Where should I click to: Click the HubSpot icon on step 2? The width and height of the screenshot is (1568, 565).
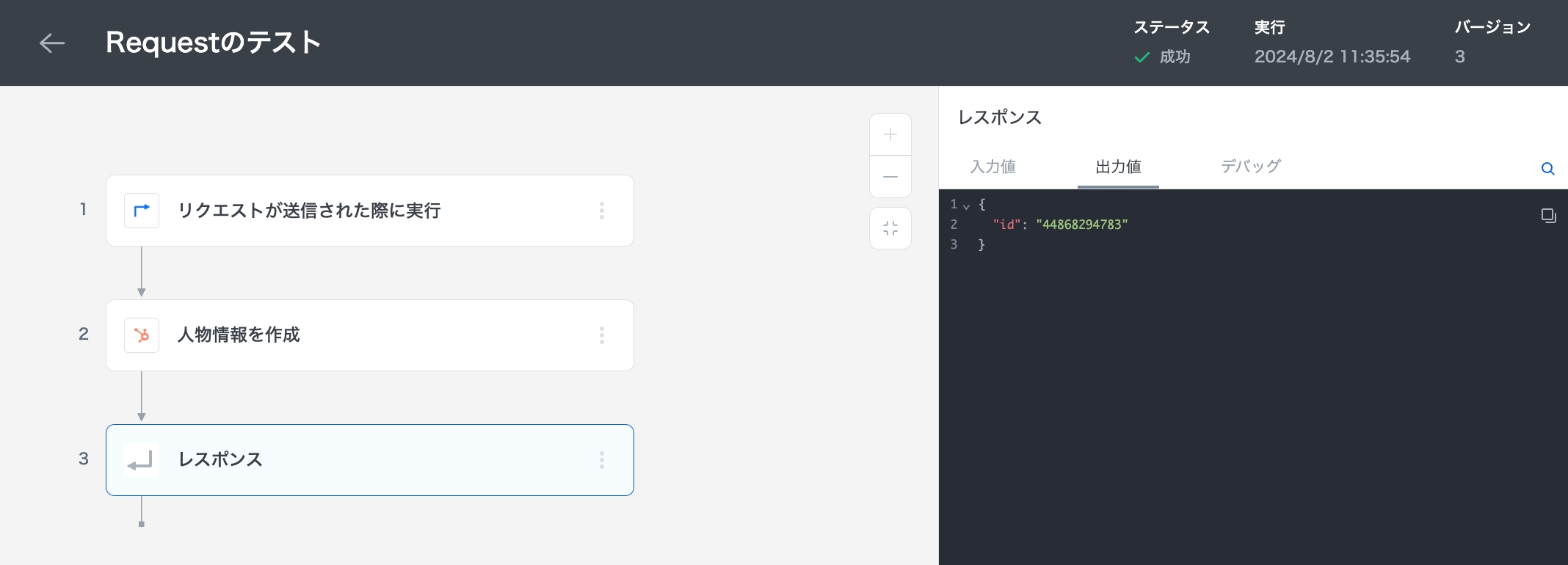point(142,335)
